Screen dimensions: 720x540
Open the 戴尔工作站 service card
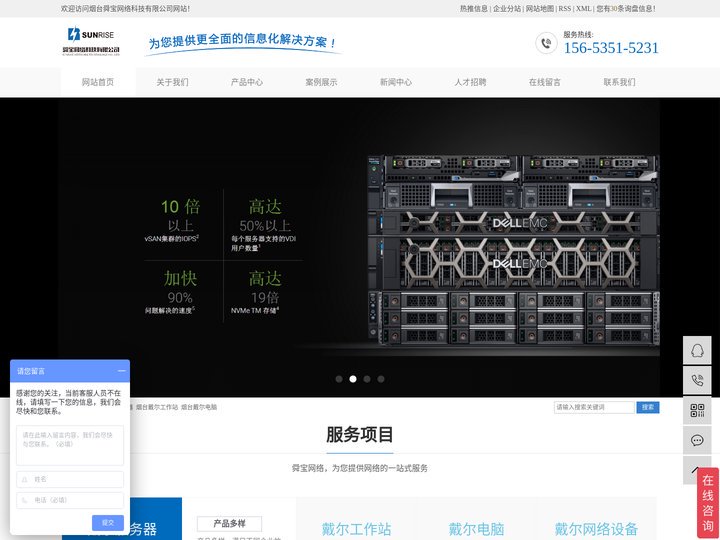pyautogui.click(x=356, y=529)
